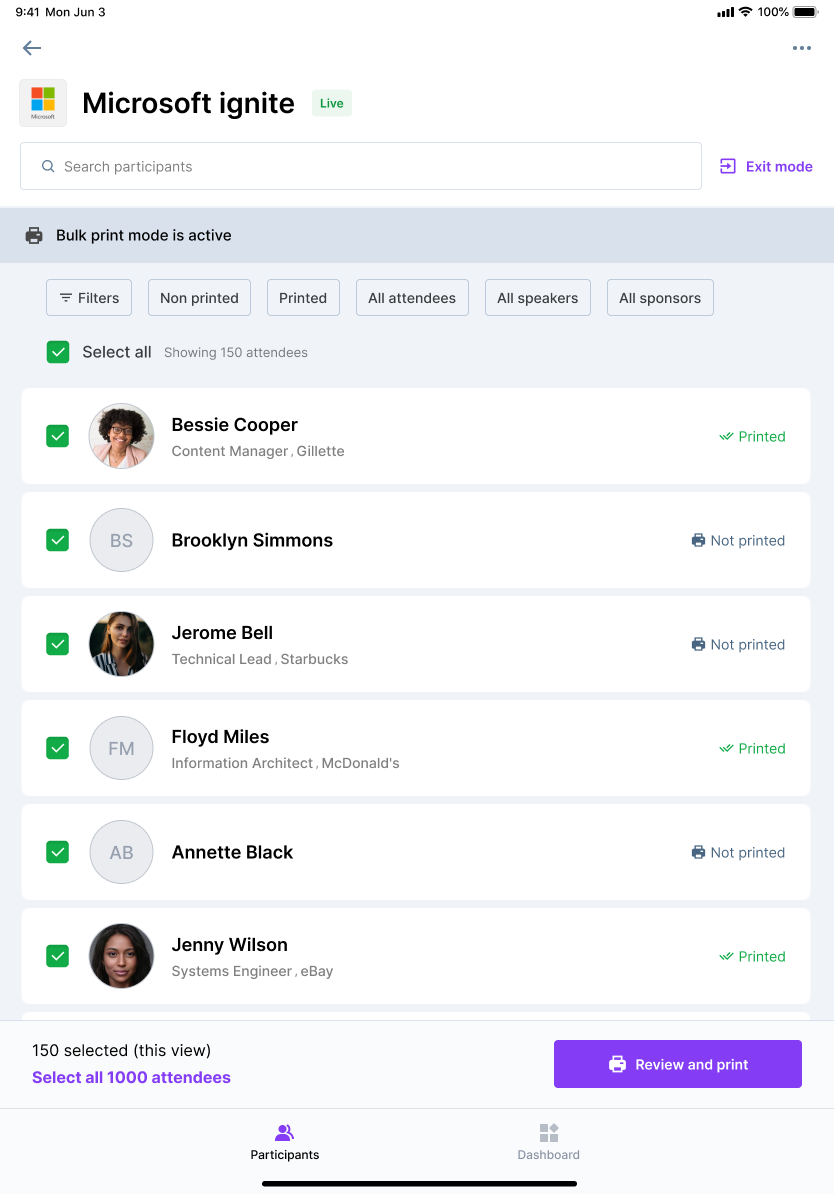Open Bessie Cooper's profile photo
Image resolution: width=834 pixels, height=1194 pixels.
pyautogui.click(x=122, y=436)
